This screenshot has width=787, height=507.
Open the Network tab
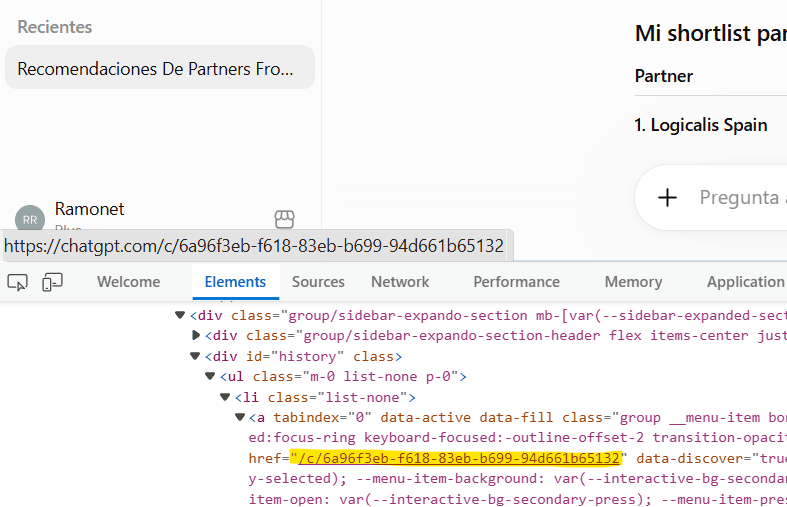pos(400,282)
